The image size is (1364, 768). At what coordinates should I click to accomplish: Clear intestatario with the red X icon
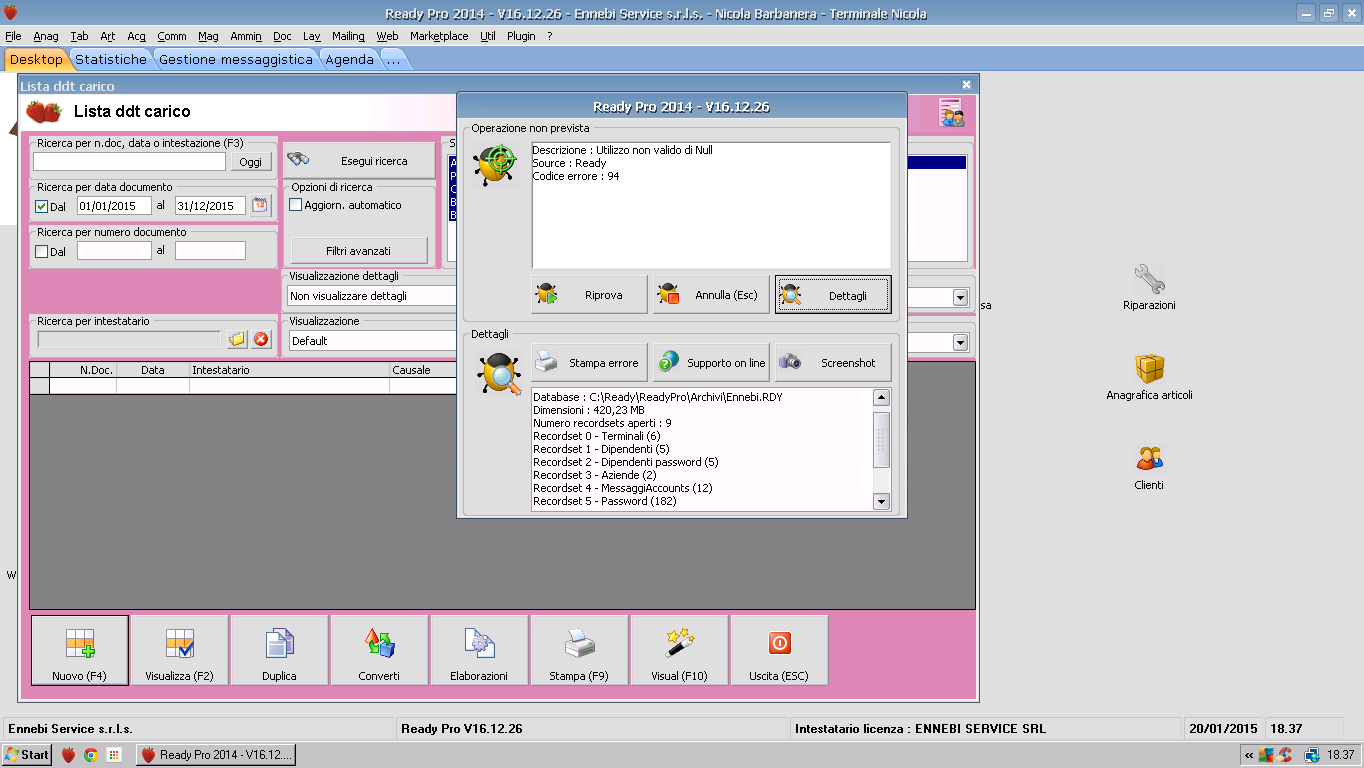[261, 339]
